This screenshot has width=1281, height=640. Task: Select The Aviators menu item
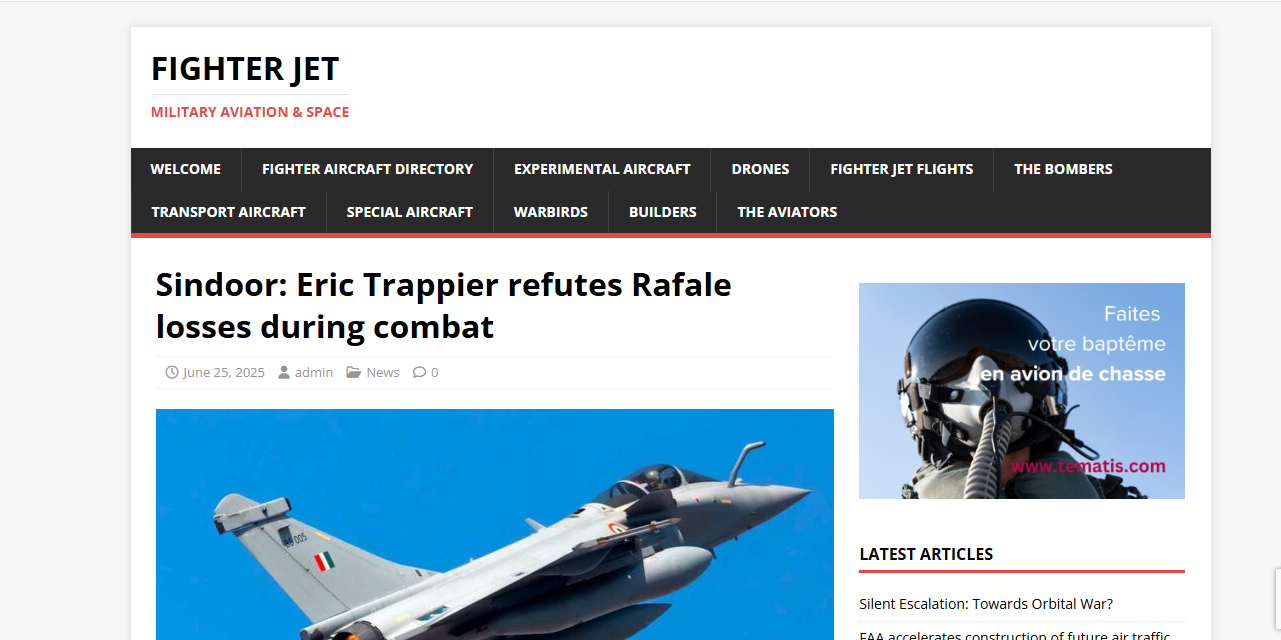pos(787,212)
